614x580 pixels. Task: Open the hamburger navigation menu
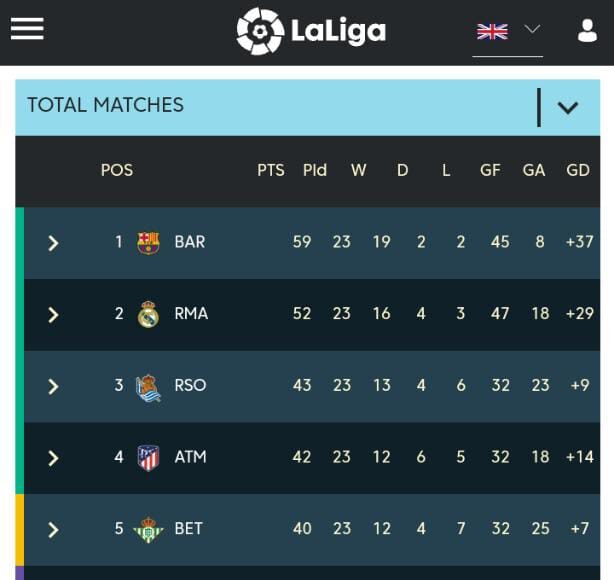point(27,29)
